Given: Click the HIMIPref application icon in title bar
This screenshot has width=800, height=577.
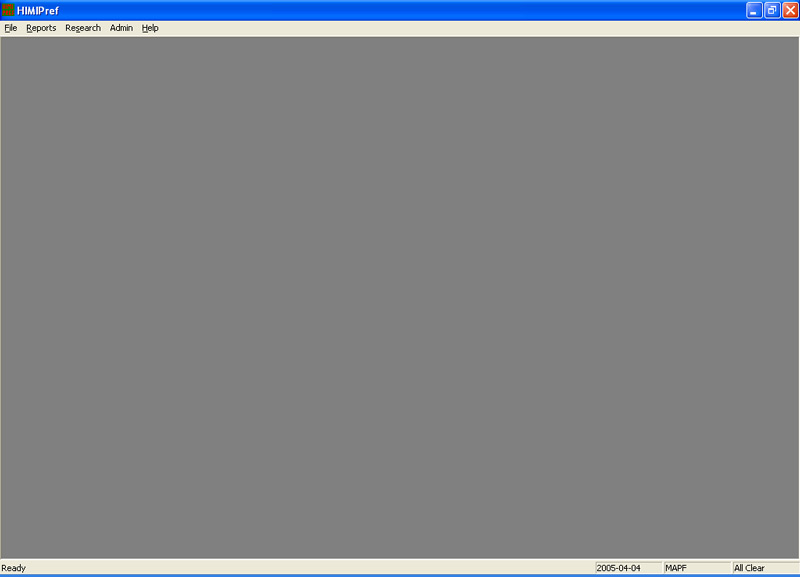Looking at the screenshot, I should [8, 10].
